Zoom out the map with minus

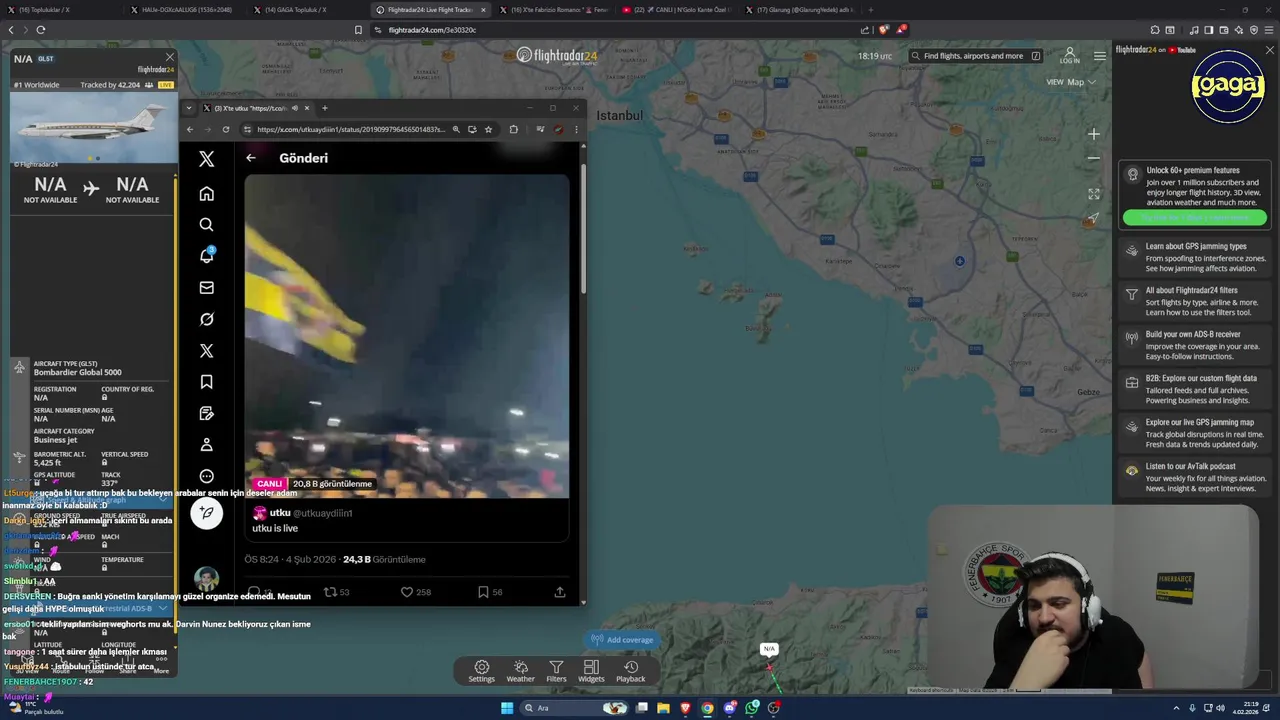(x=1093, y=158)
